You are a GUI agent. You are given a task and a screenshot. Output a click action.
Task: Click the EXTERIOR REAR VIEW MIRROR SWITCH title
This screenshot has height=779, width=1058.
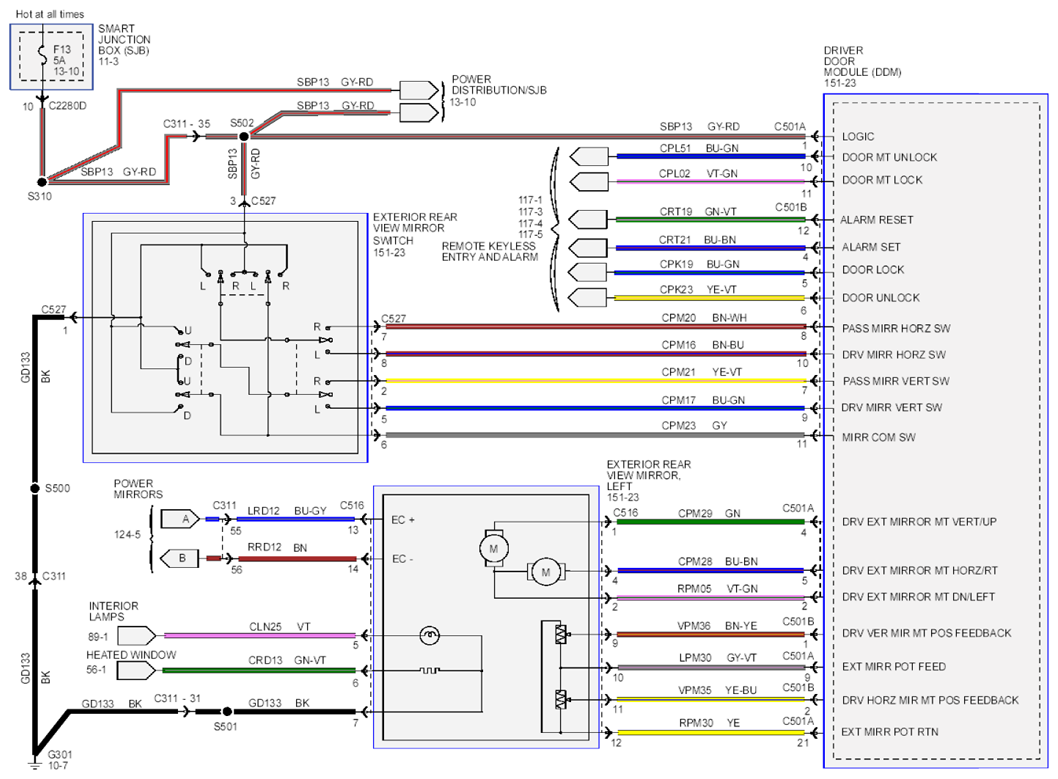(x=415, y=229)
